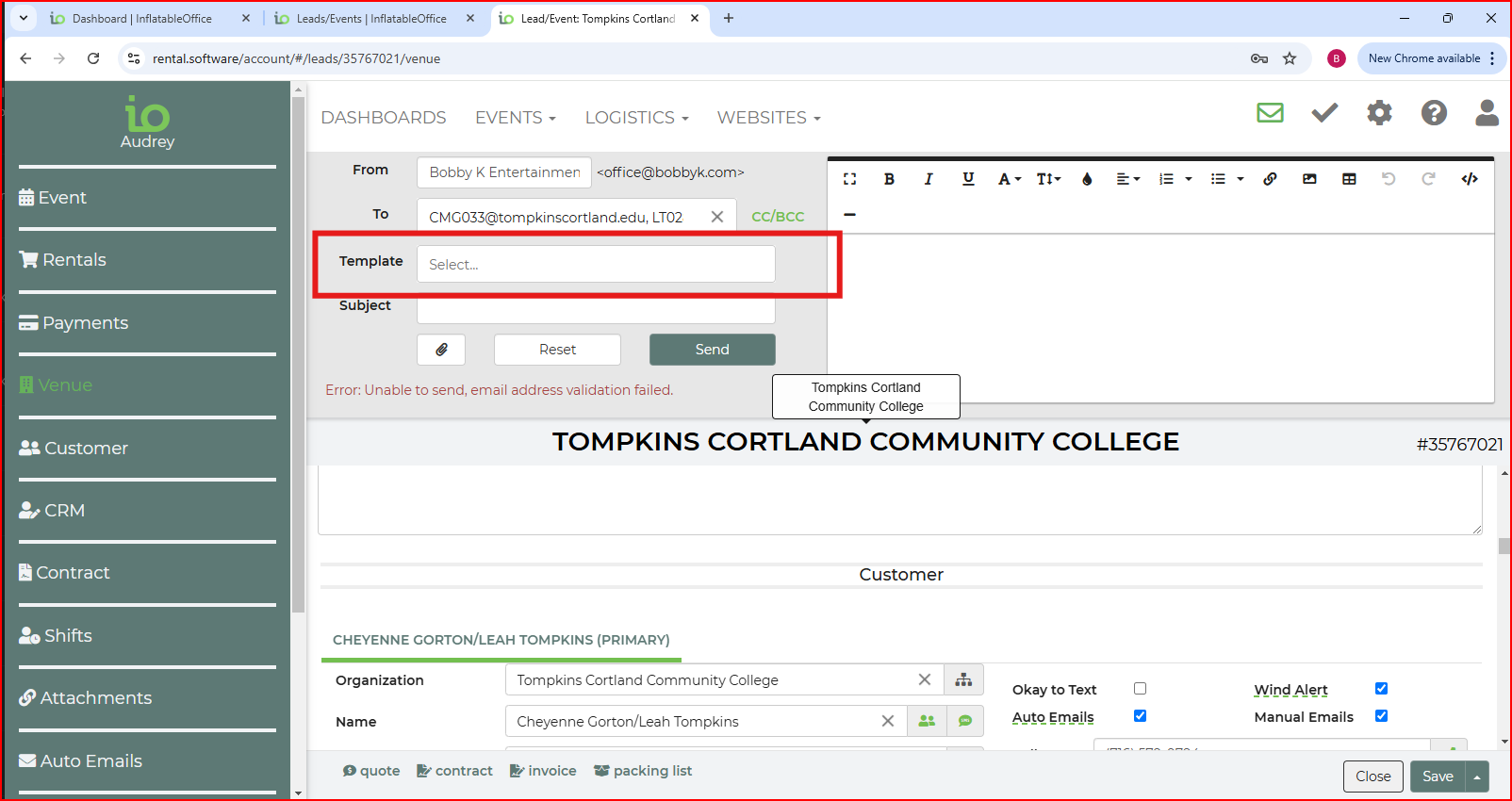This screenshot has width=1512, height=801.
Task: Insert a hyperlink with the link icon
Action: coord(1270,179)
